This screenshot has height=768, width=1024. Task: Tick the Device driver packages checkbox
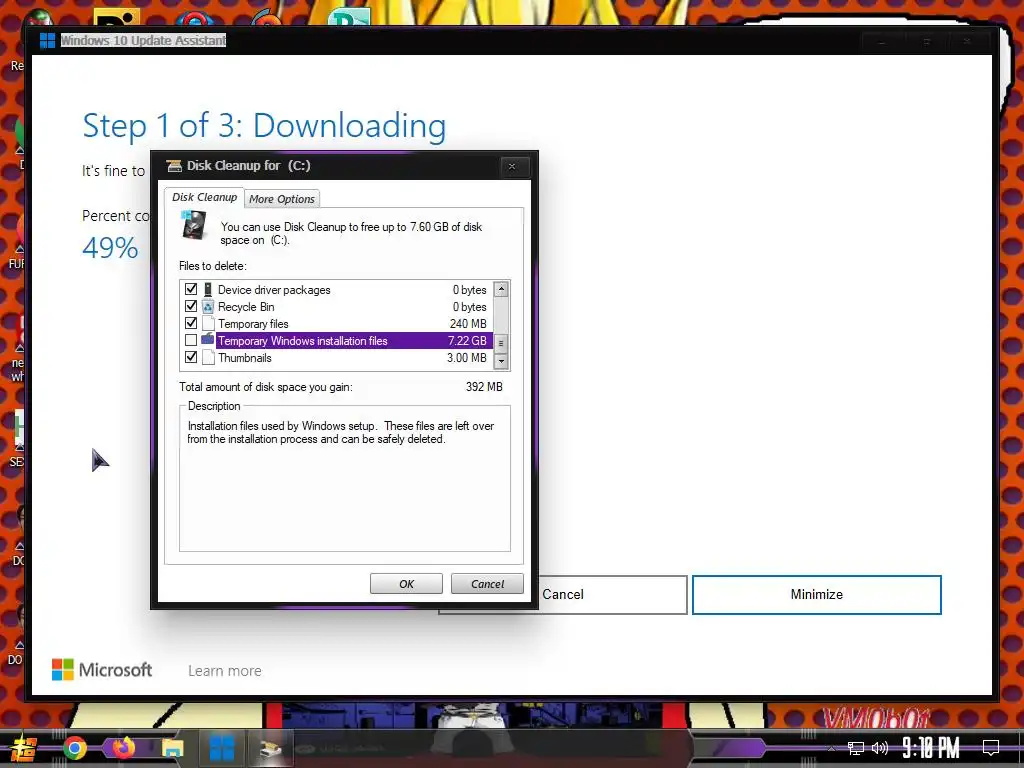click(x=191, y=289)
